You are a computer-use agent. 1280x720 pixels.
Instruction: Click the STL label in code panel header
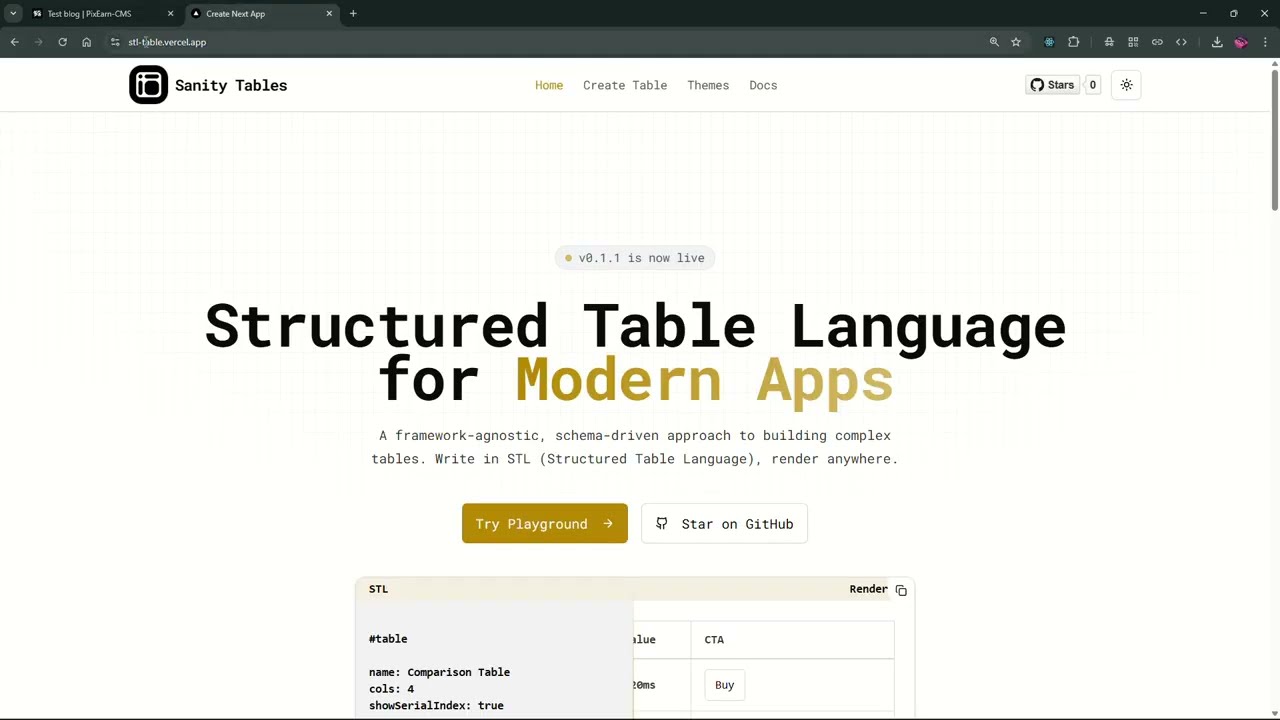point(378,589)
